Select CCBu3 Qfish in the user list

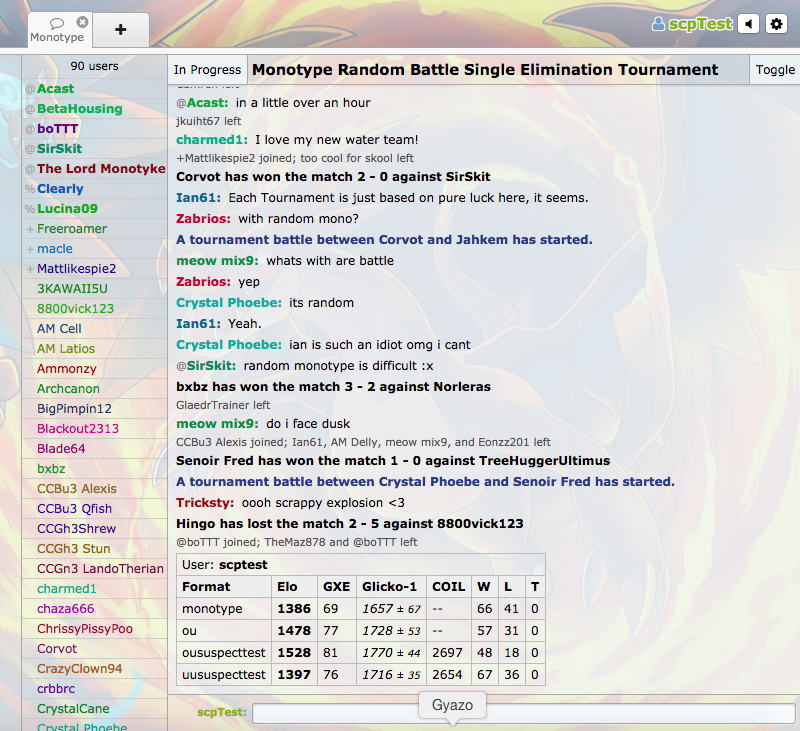click(95, 509)
